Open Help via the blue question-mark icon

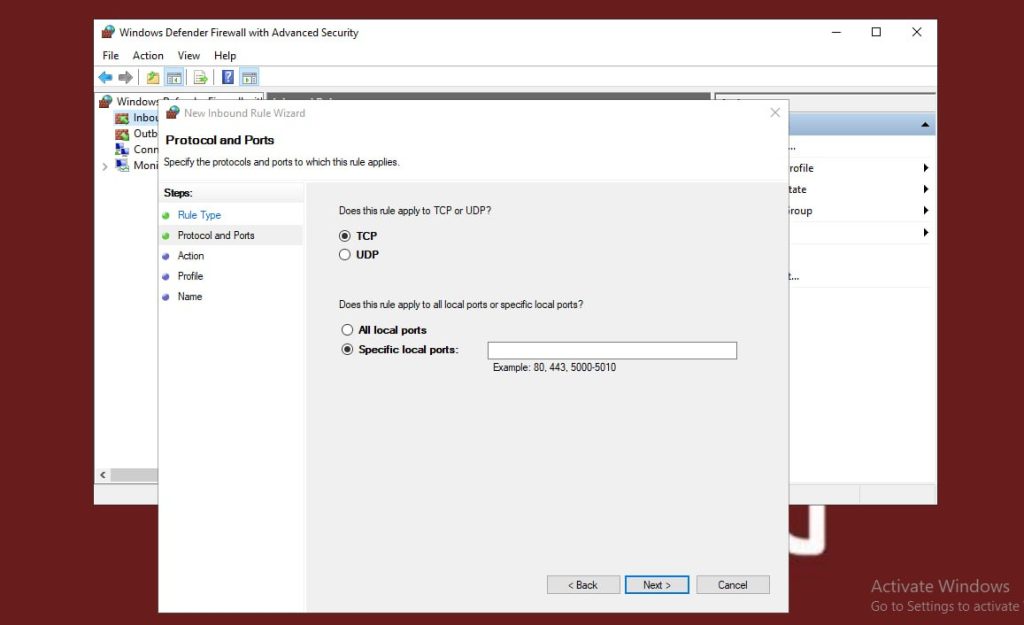coord(228,78)
